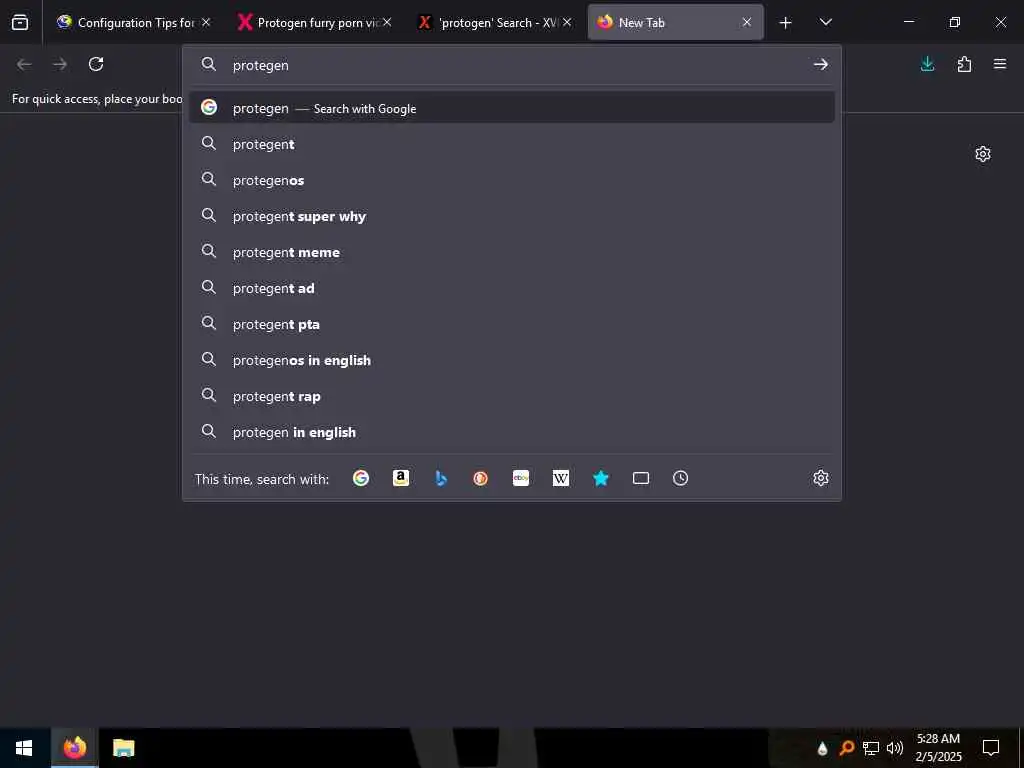Select the 'protegenos' suggestion
The width and height of the screenshot is (1024, 768).
click(x=511, y=180)
